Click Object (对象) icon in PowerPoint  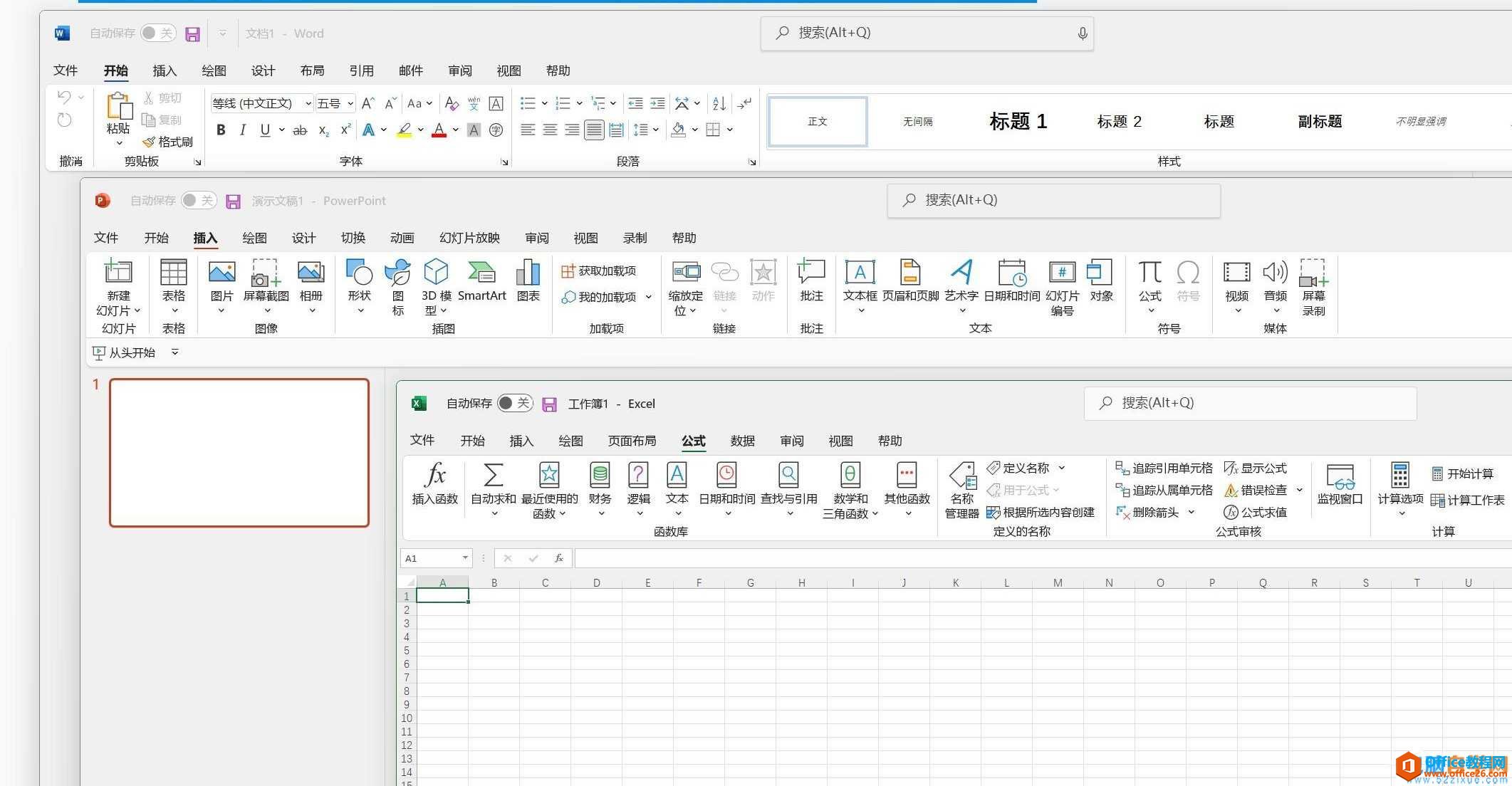pyautogui.click(x=1101, y=281)
